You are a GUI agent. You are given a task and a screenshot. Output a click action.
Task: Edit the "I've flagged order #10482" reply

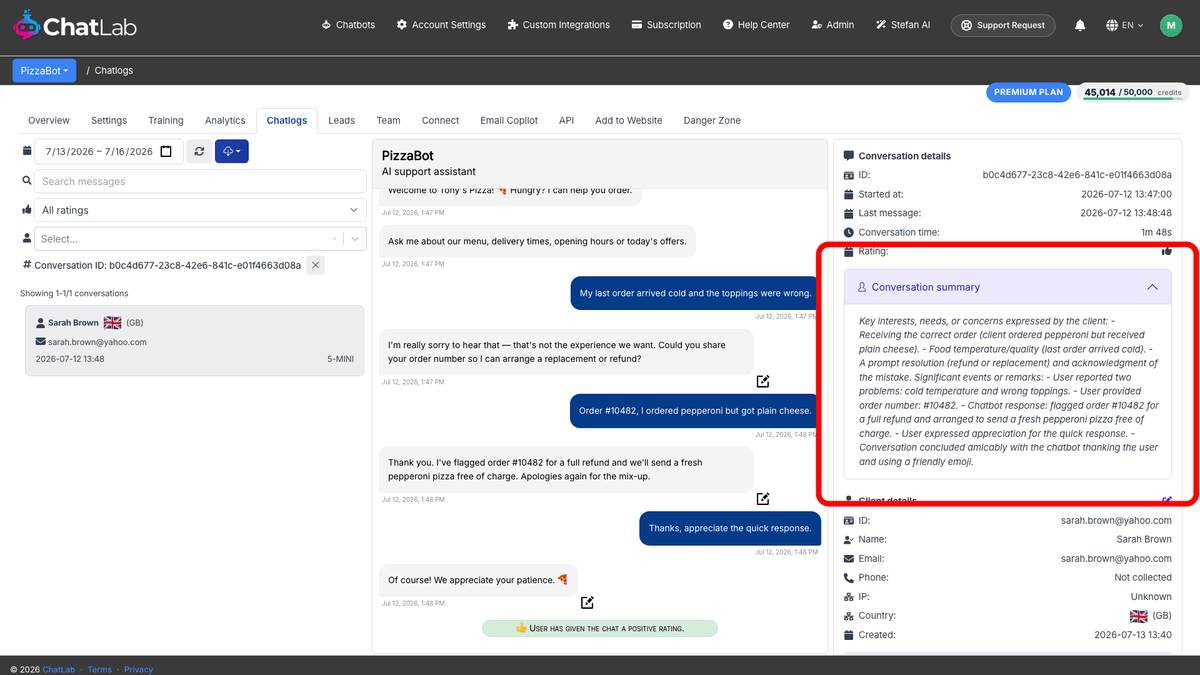(763, 498)
